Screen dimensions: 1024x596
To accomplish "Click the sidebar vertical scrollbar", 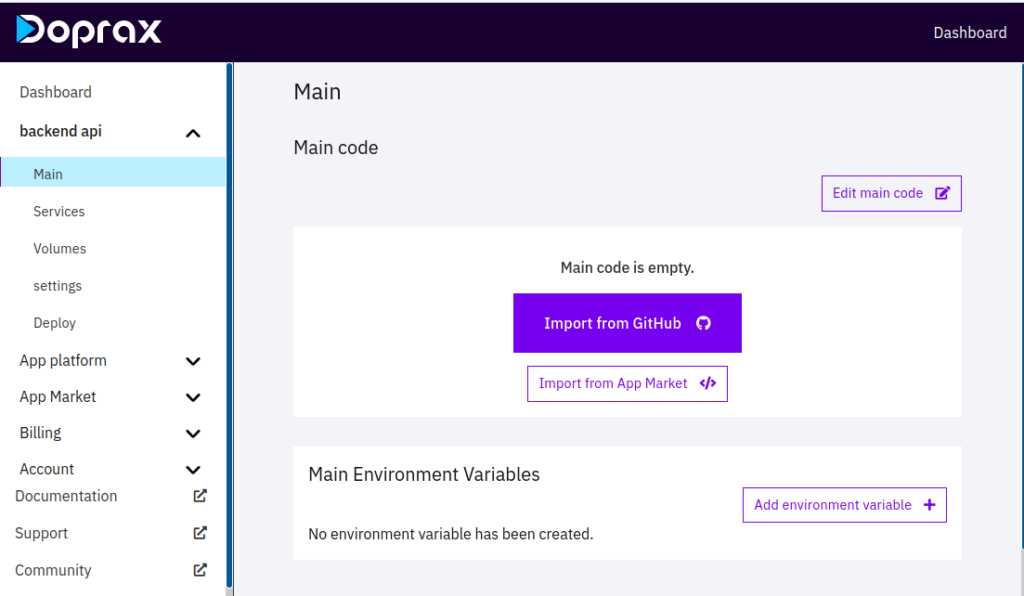I will [x=229, y=326].
